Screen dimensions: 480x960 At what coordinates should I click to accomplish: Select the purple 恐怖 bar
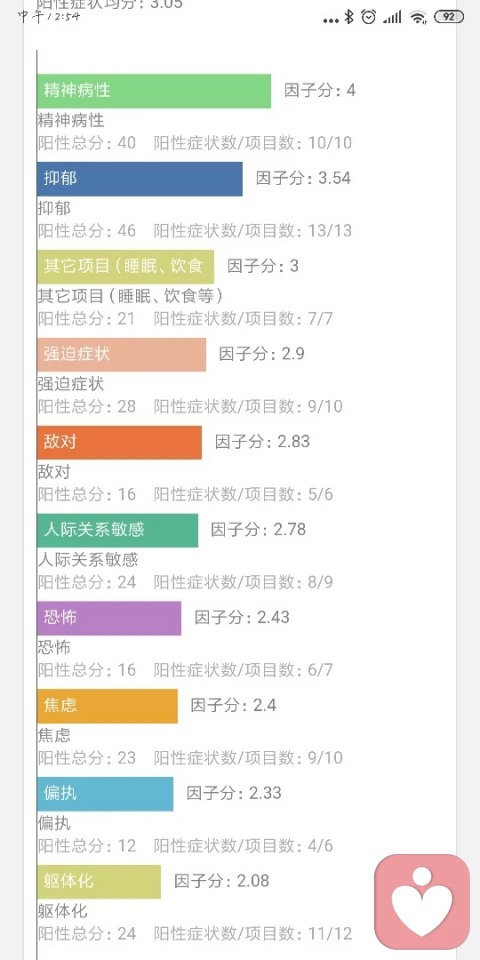click(x=109, y=618)
